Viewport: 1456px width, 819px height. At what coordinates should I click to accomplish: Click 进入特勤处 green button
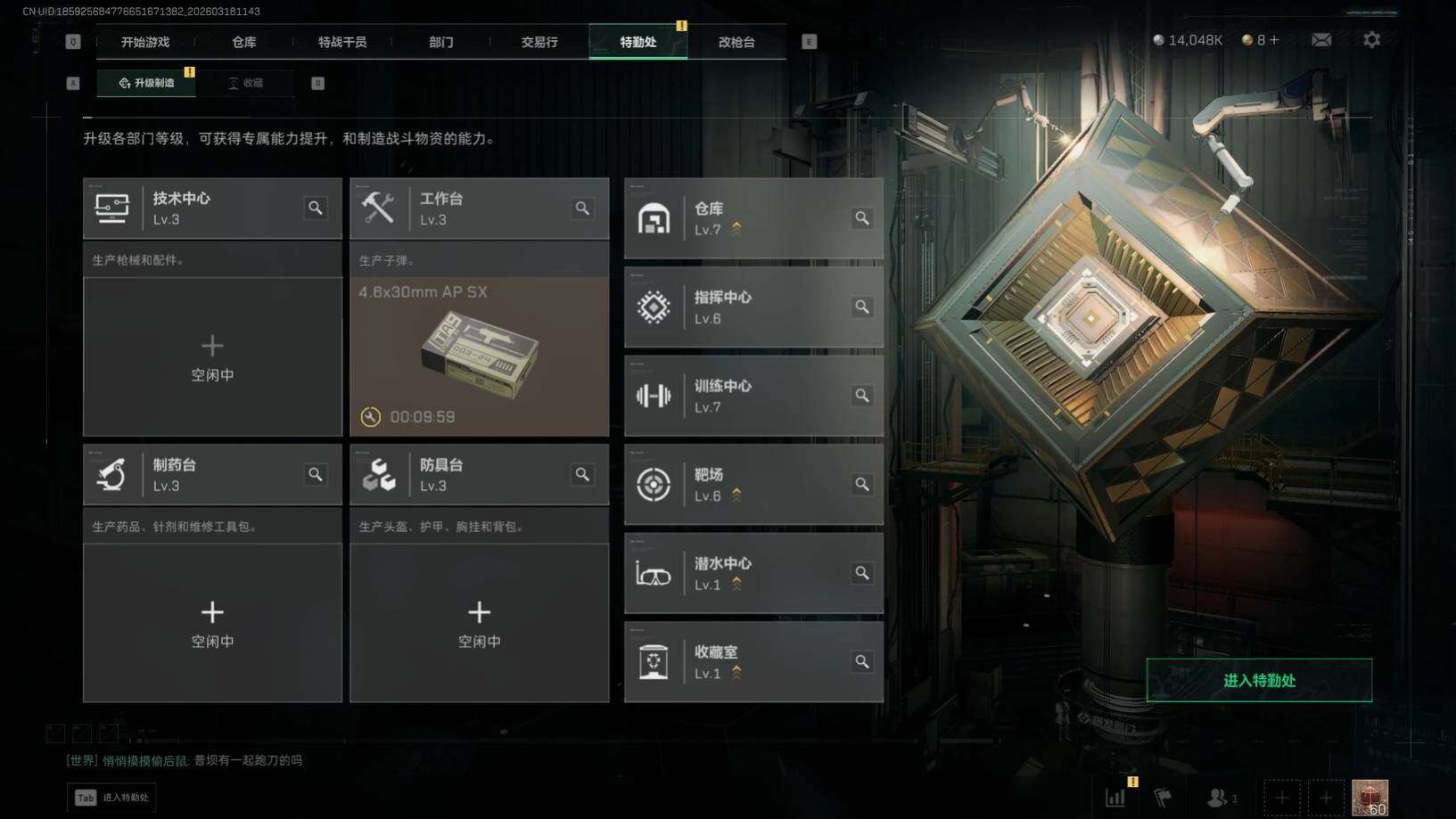click(1259, 680)
